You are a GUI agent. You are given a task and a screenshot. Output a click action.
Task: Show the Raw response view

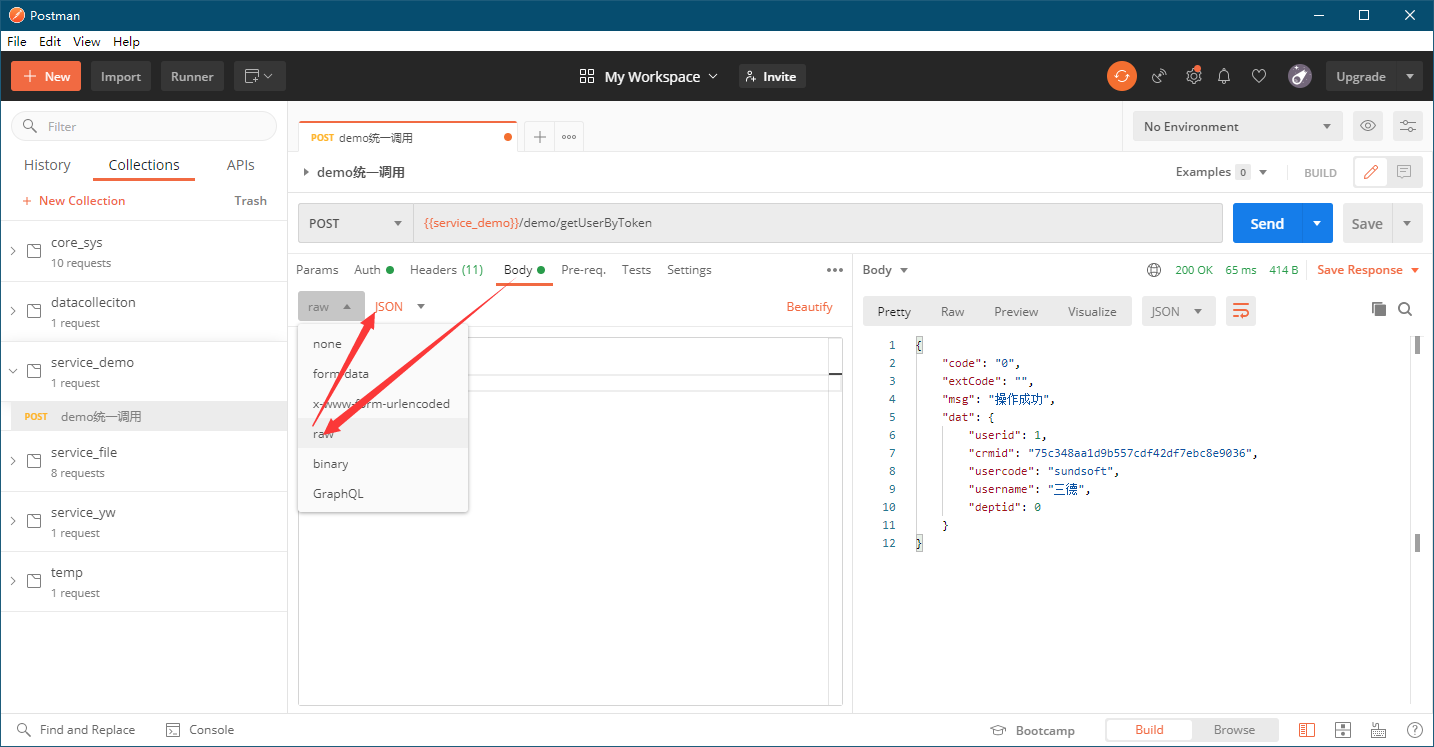952,311
